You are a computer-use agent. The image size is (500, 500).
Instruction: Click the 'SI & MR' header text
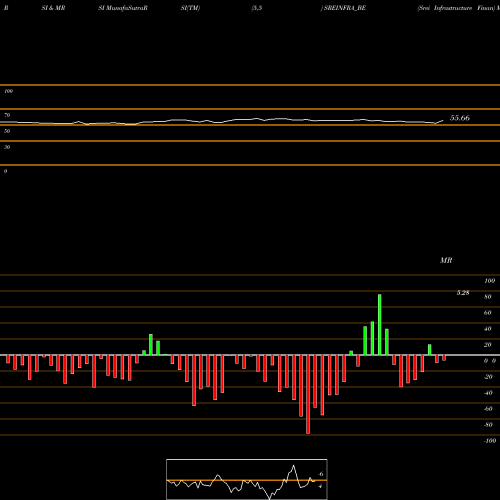pos(53,8)
